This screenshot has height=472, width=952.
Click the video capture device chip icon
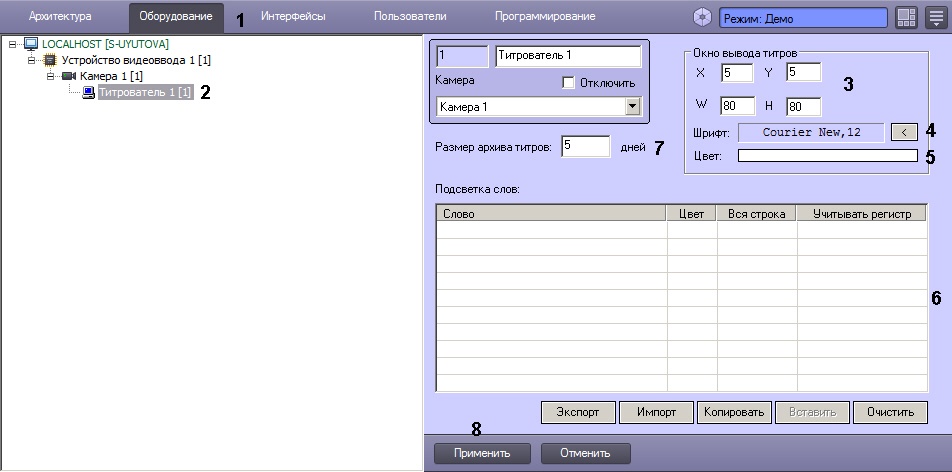click(x=50, y=60)
